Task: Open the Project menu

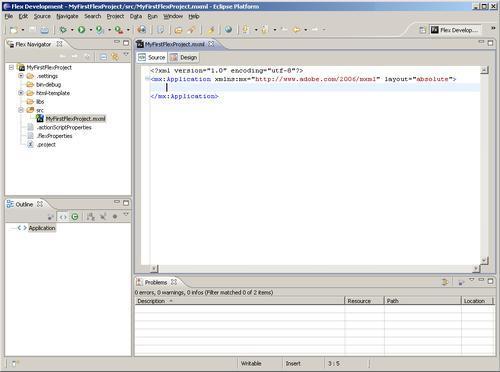Action: click(115, 16)
